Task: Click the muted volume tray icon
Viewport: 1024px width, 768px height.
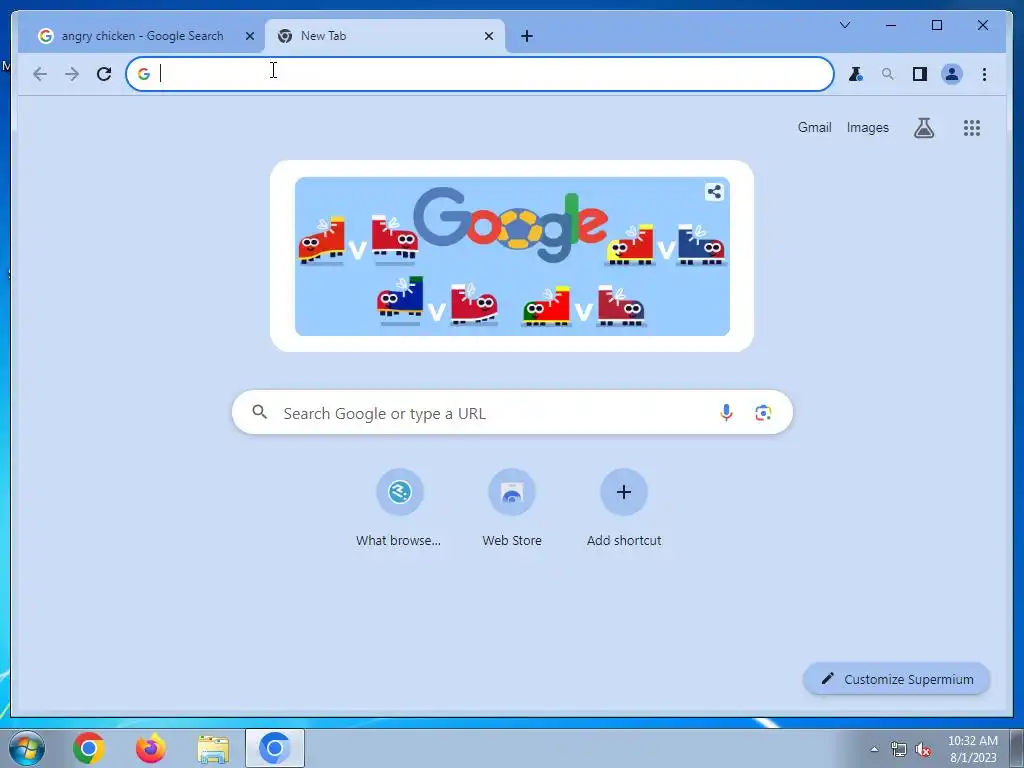Action: click(923, 750)
